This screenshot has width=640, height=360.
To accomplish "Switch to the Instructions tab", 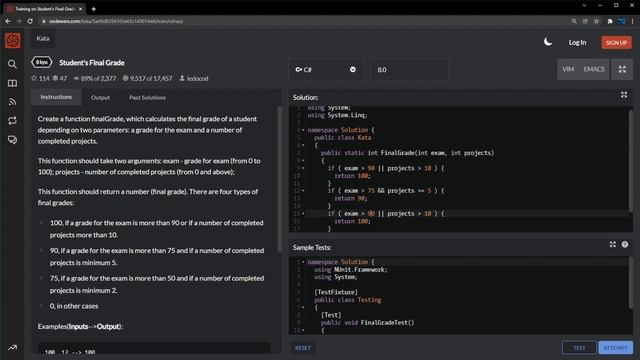I will (56, 97).
